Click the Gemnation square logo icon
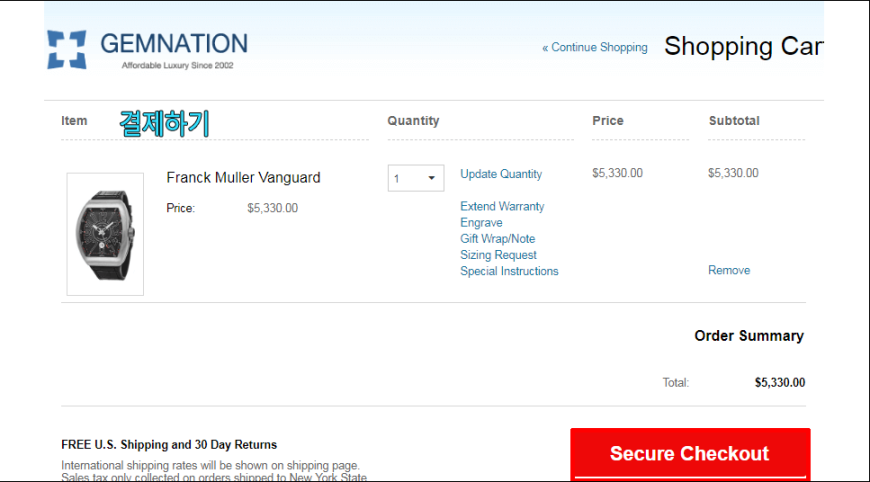870x482 pixels. (67, 49)
